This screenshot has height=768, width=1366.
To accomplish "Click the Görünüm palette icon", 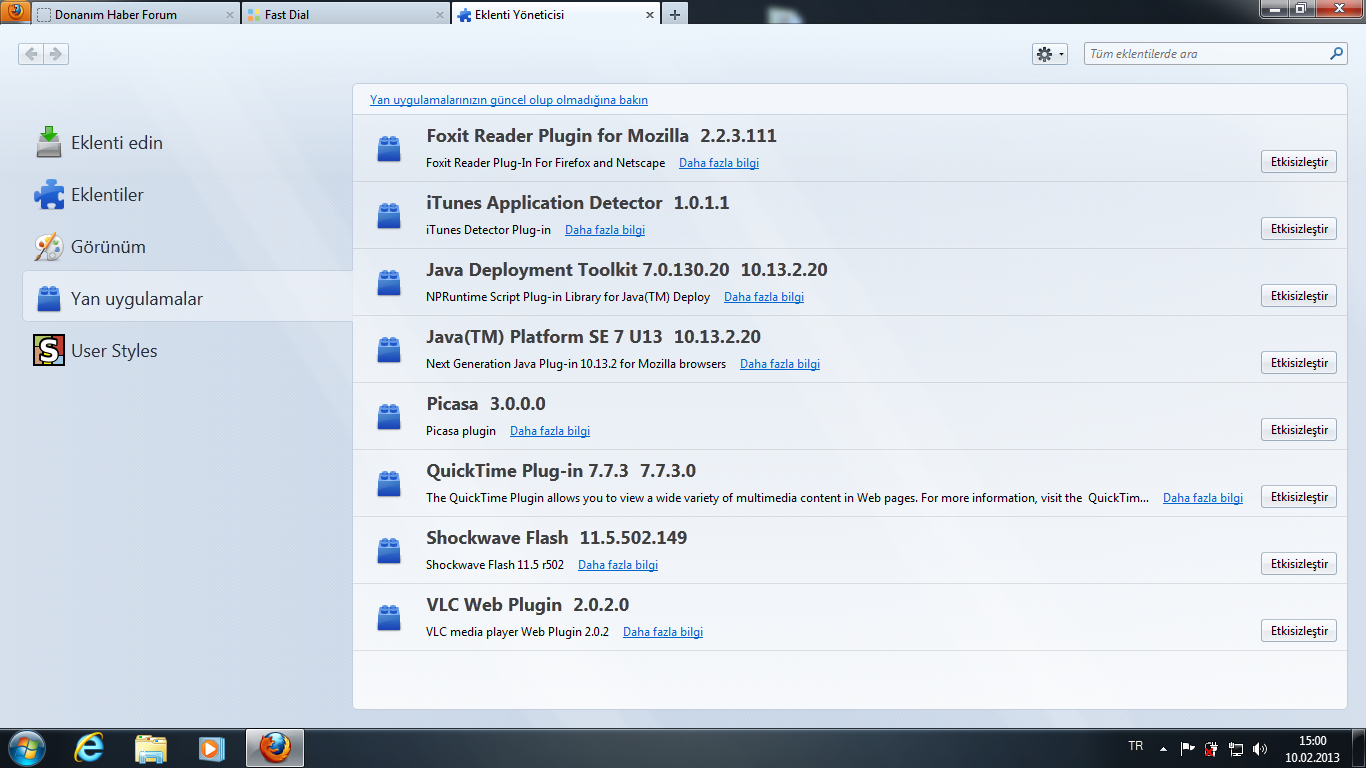I will [x=49, y=246].
